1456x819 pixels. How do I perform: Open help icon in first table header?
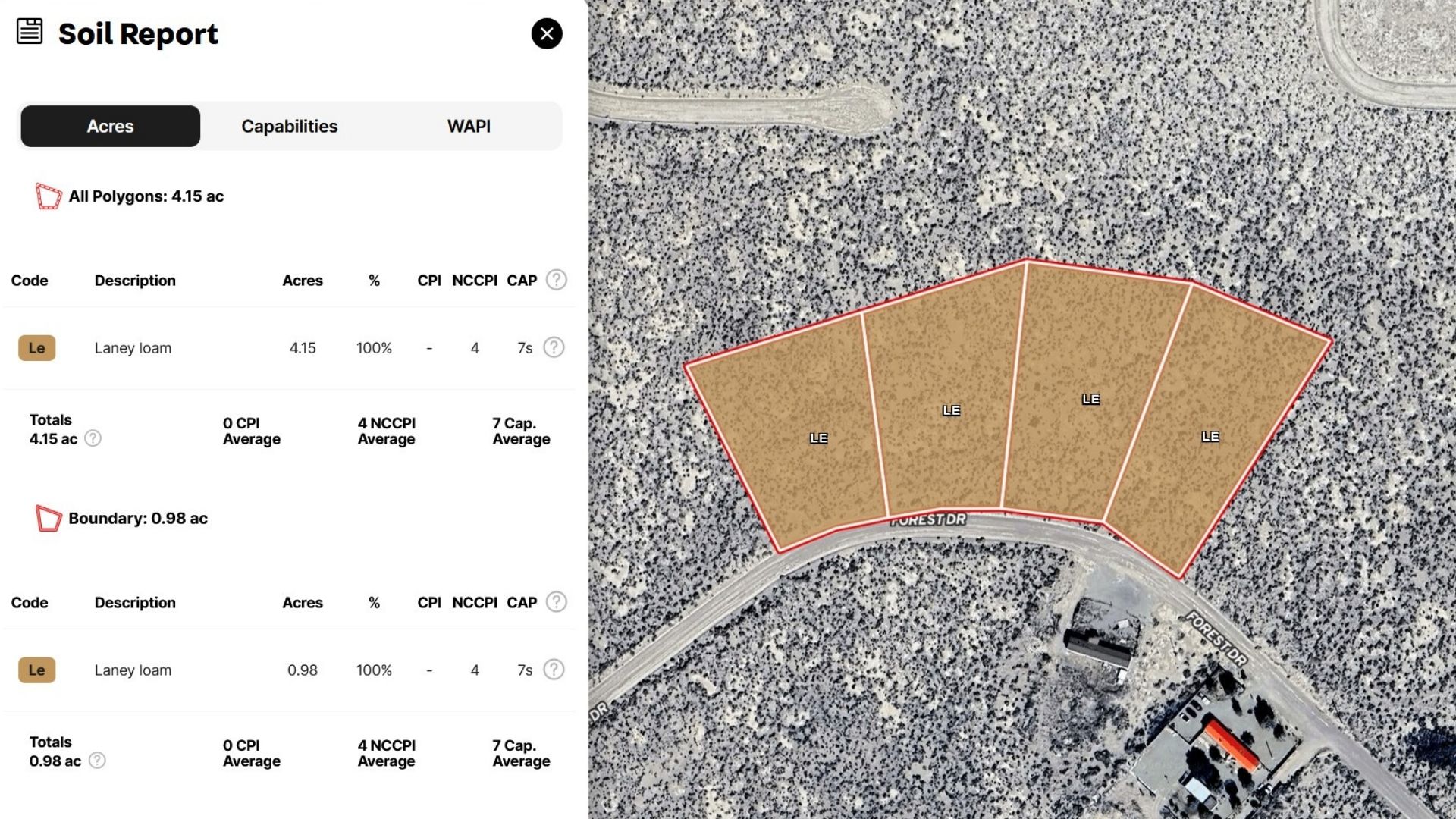(557, 280)
